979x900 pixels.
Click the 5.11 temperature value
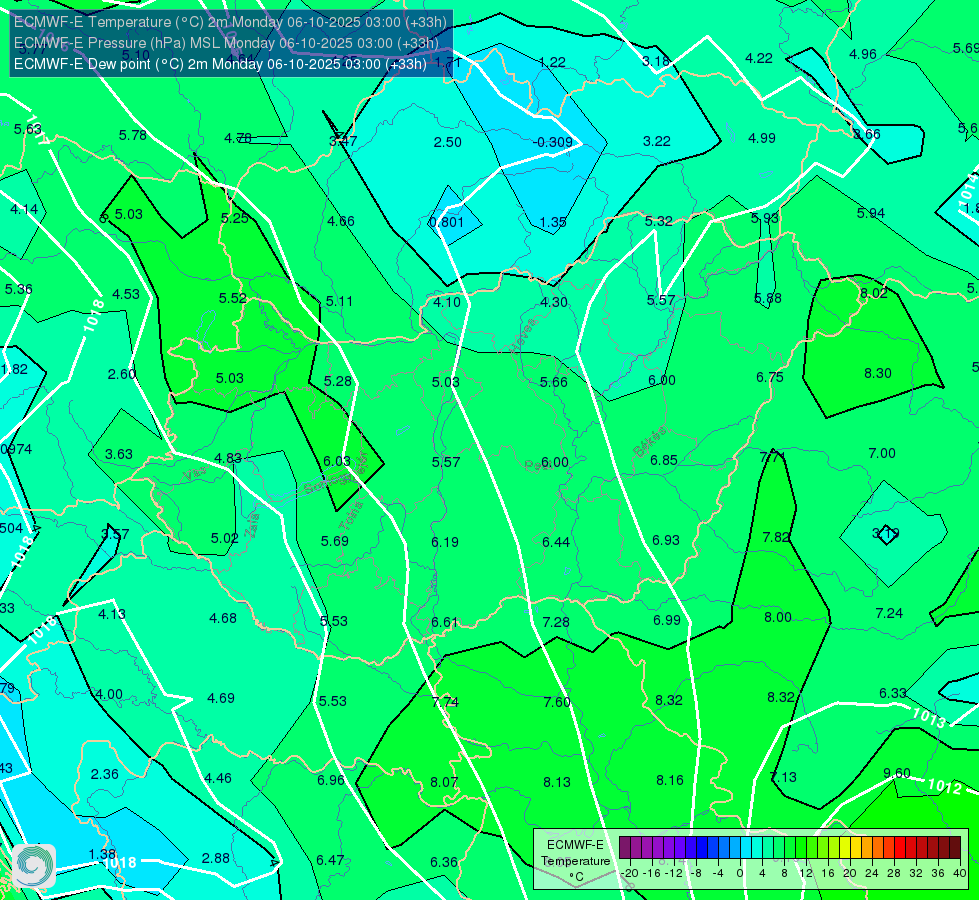pos(339,301)
